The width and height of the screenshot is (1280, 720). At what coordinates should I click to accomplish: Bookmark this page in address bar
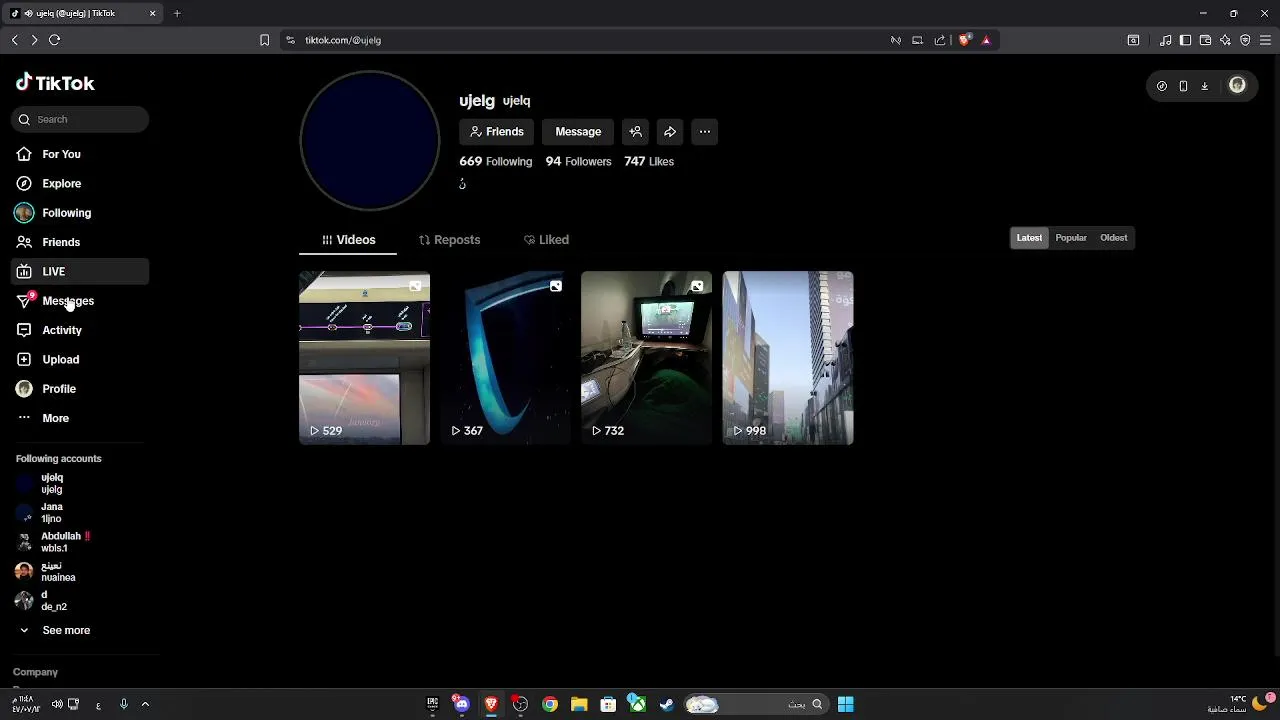pos(264,40)
